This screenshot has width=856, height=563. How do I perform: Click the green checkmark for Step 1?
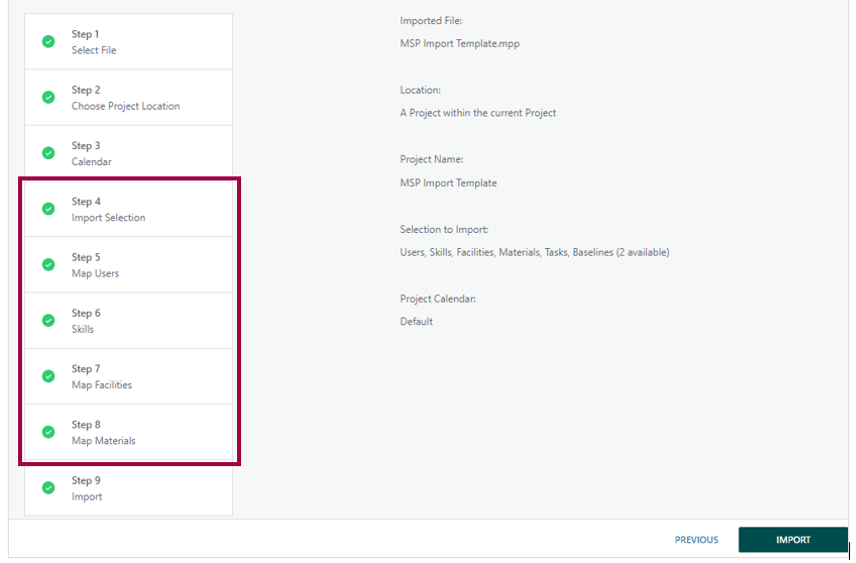[48, 42]
